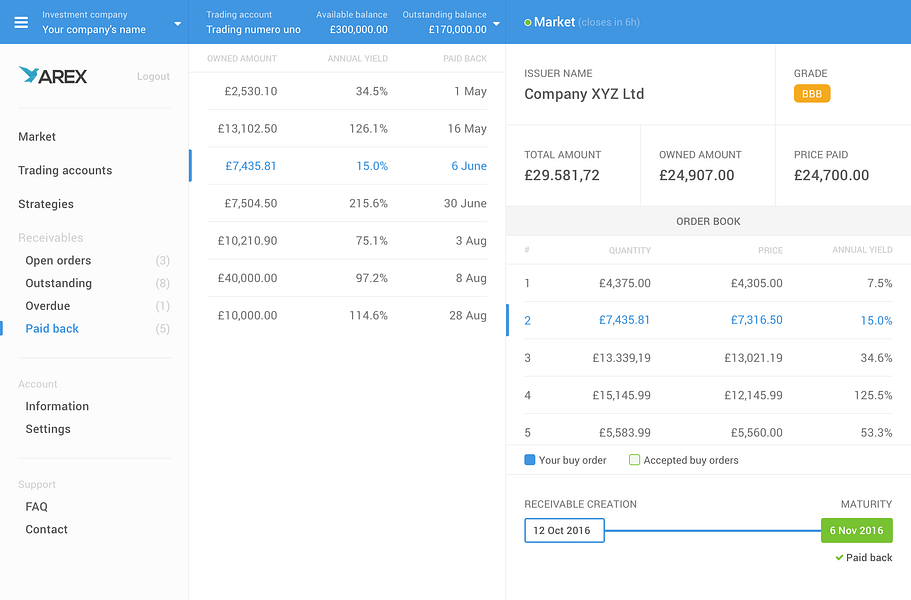Click the green market status dot
Image resolution: width=911 pixels, height=600 pixels.
point(528,23)
